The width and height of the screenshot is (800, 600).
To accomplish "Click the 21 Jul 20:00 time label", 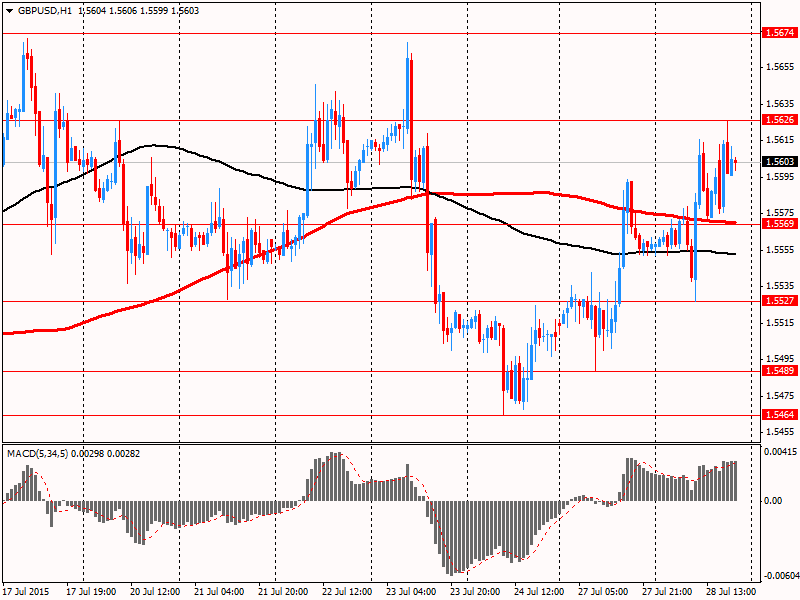I will [283, 592].
